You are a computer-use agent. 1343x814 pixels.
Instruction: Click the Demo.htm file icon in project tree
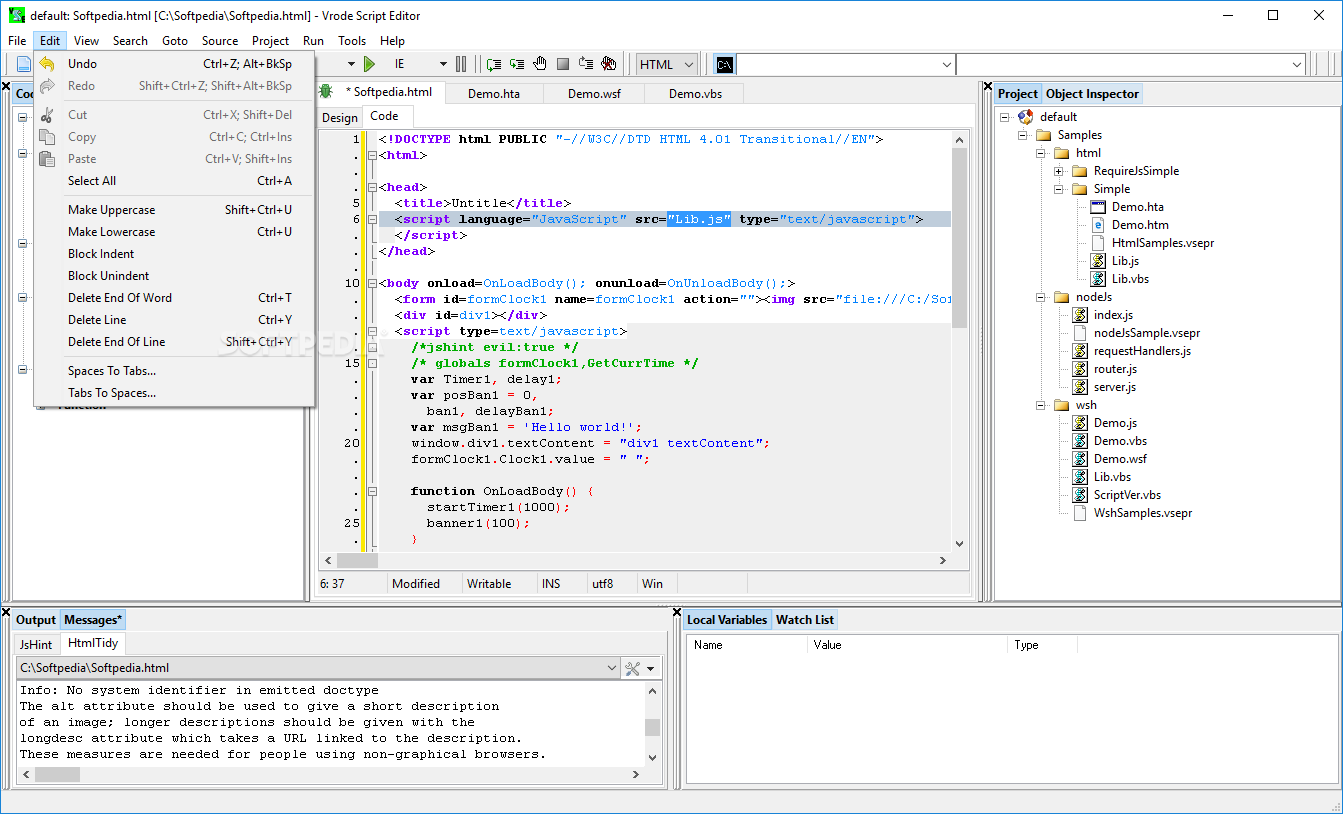coord(1098,225)
